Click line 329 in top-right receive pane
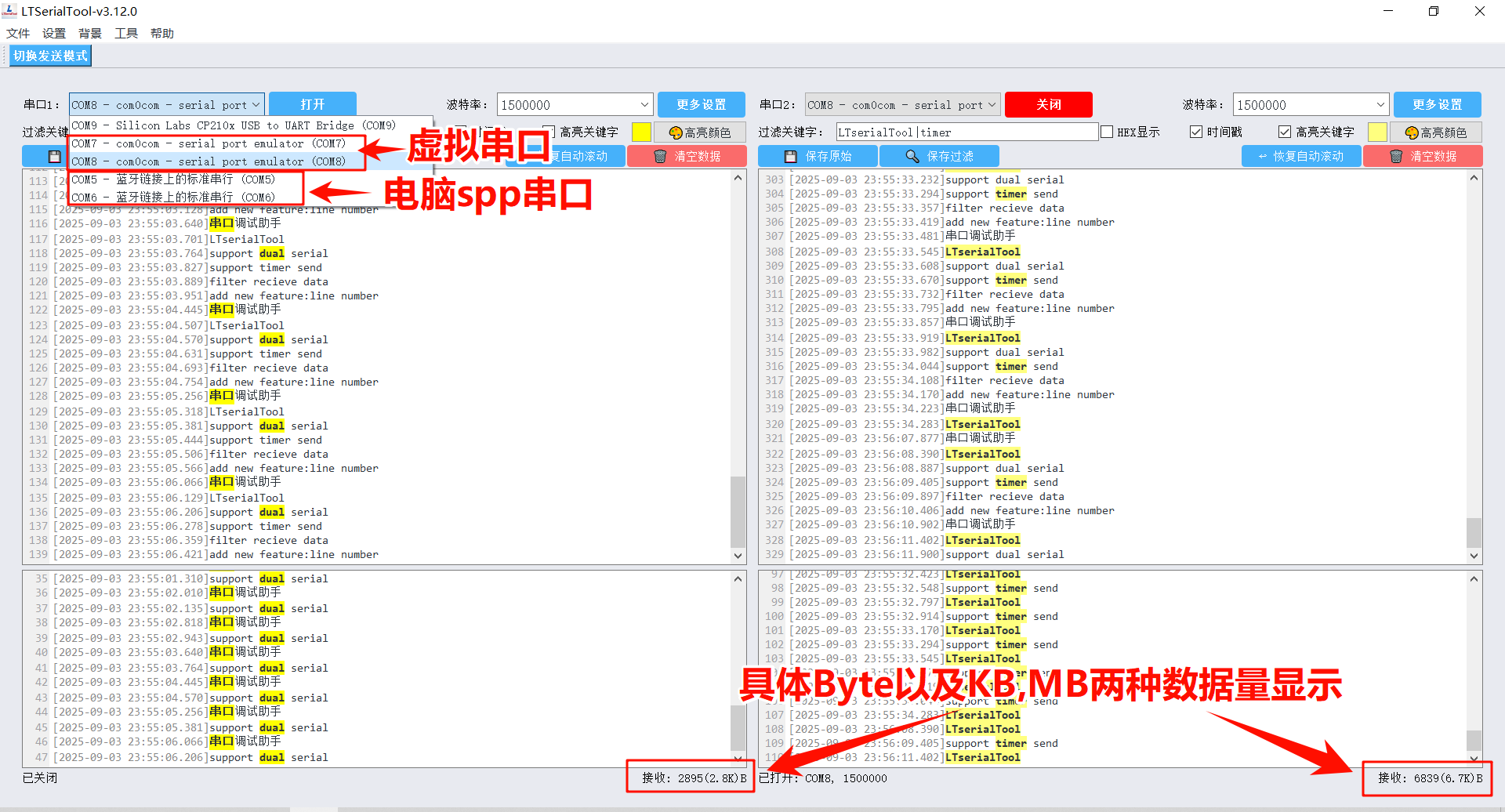This screenshot has width=1505, height=812. click(915, 554)
